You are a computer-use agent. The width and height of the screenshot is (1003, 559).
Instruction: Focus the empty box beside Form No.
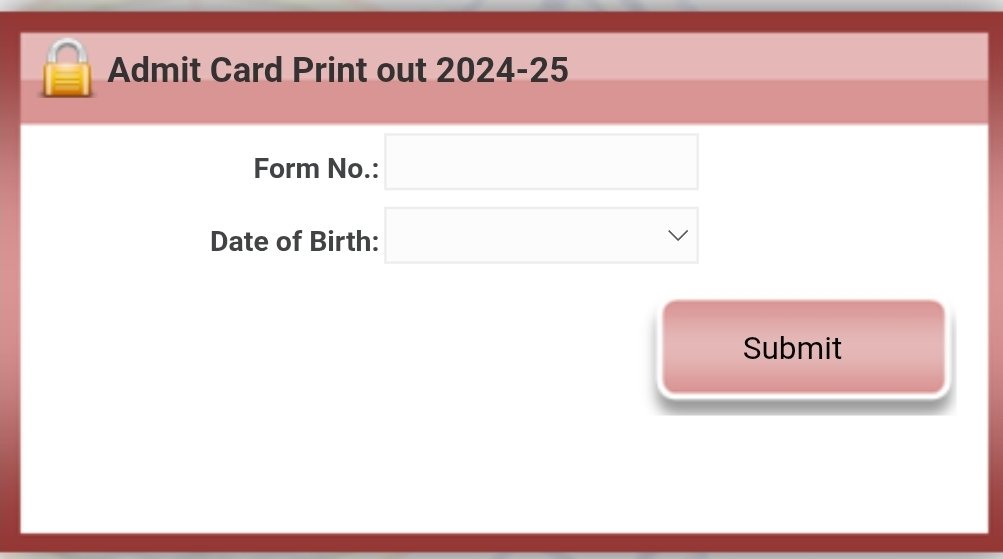(541, 162)
